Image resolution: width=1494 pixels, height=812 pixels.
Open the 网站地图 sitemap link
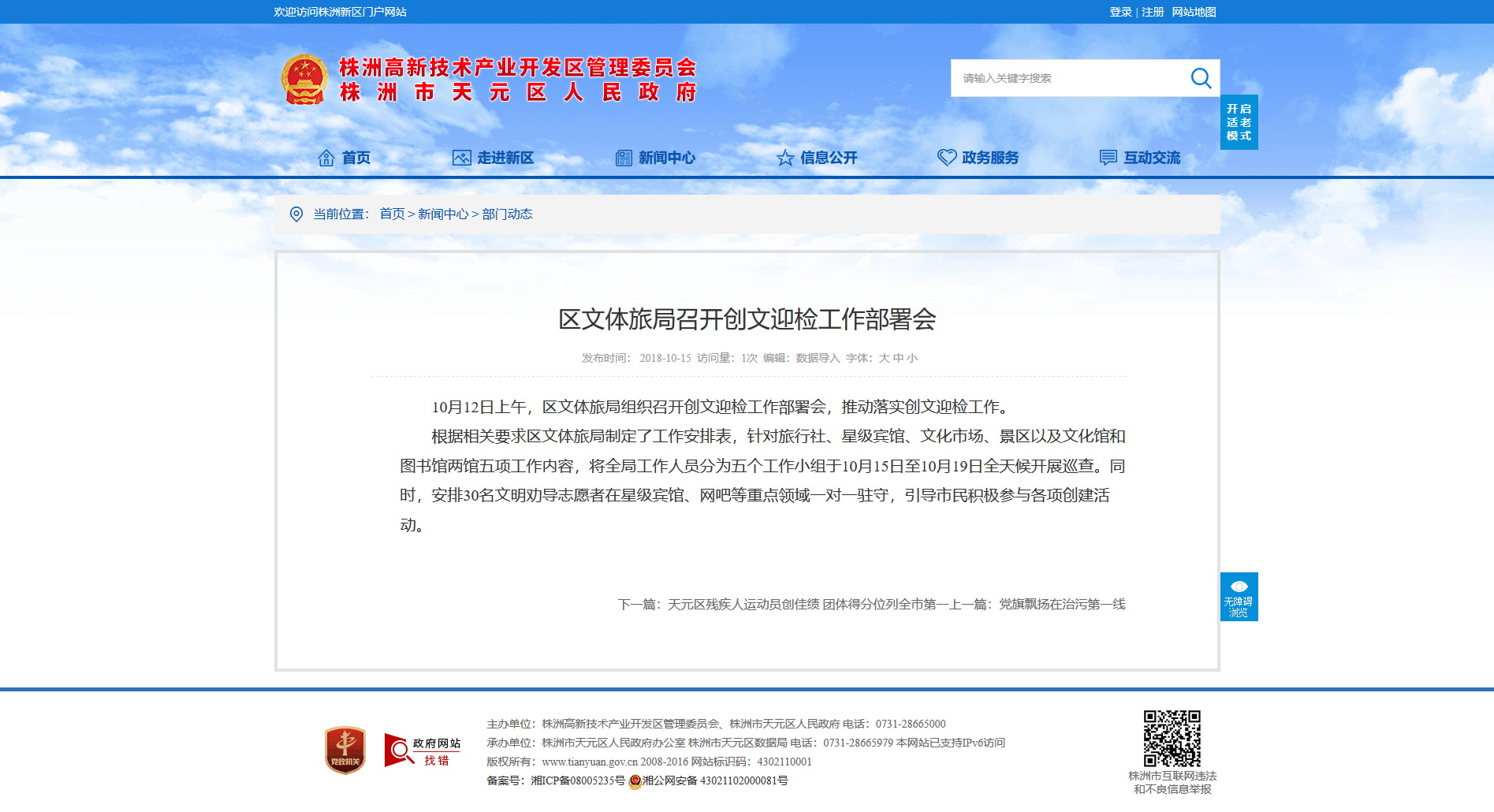tap(1194, 12)
